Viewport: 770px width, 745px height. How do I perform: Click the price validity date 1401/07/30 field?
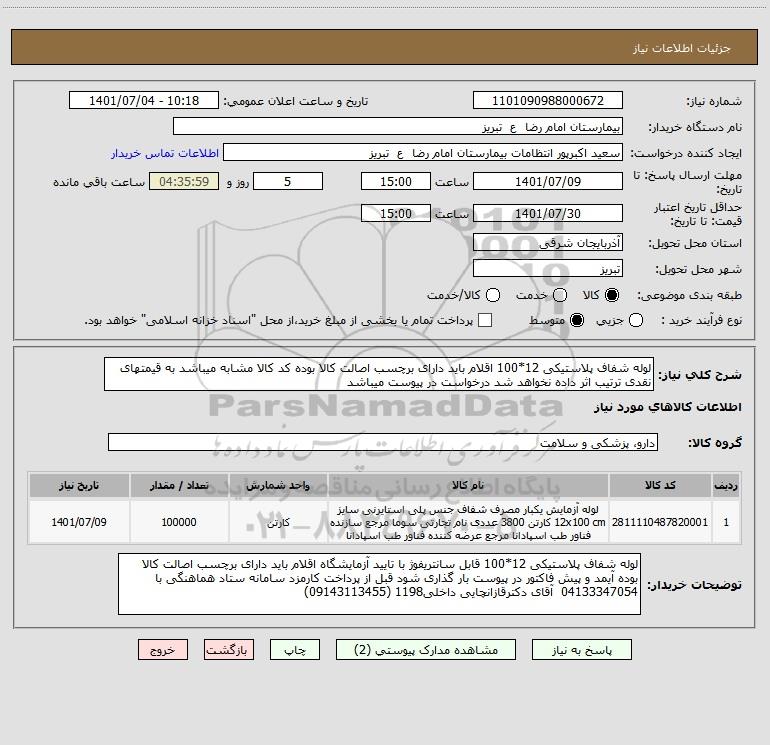click(x=548, y=213)
